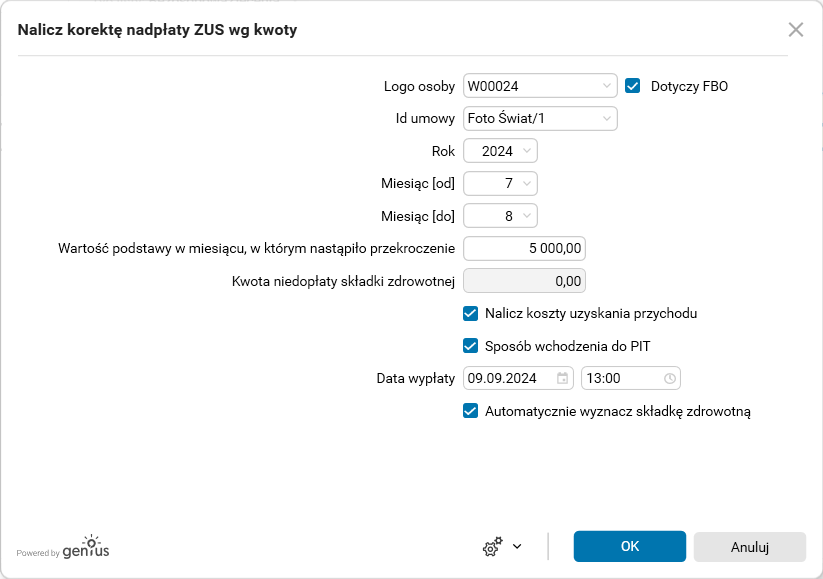The width and height of the screenshot is (823, 579).
Task: Click the settings gear icon
Action: pyautogui.click(x=491, y=547)
